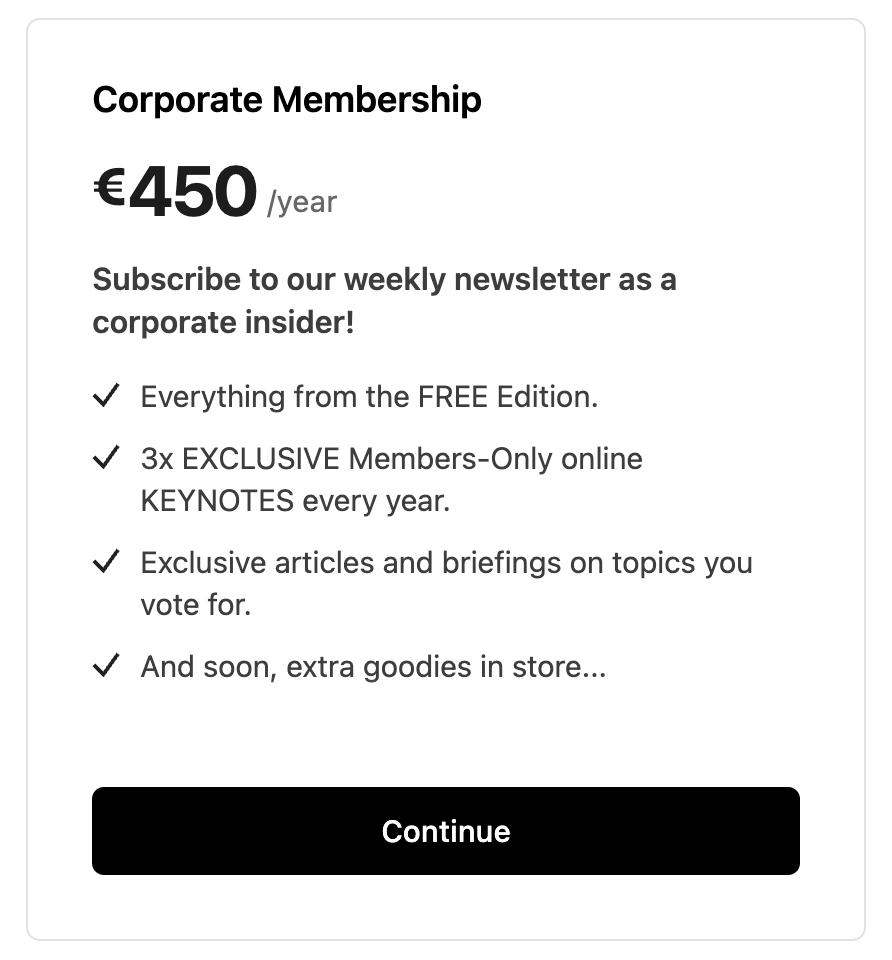892x960 pixels.
Task: Click "And soon, extra goodies in store..." text
Action: [373, 666]
